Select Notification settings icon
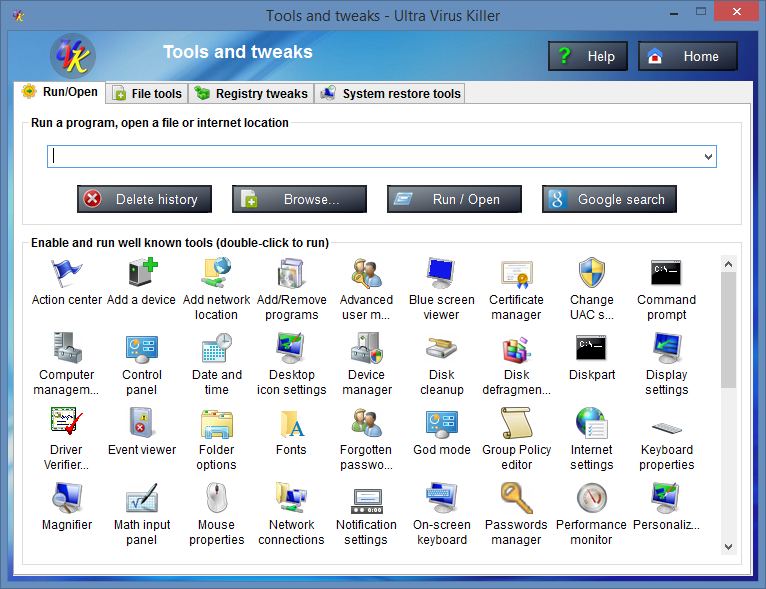Image resolution: width=766 pixels, height=589 pixels. coord(366,500)
